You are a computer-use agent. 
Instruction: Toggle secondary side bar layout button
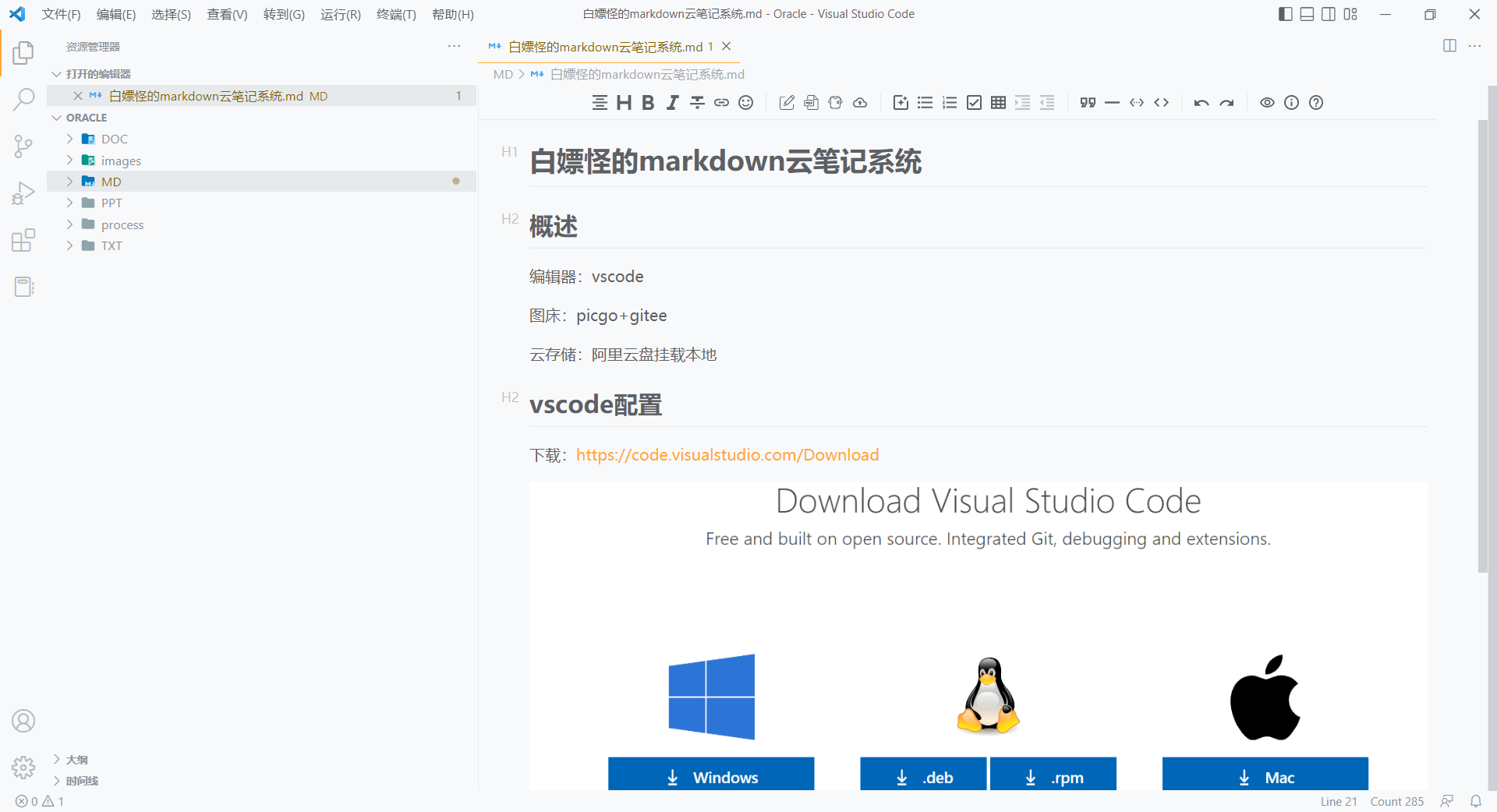[x=1329, y=14]
